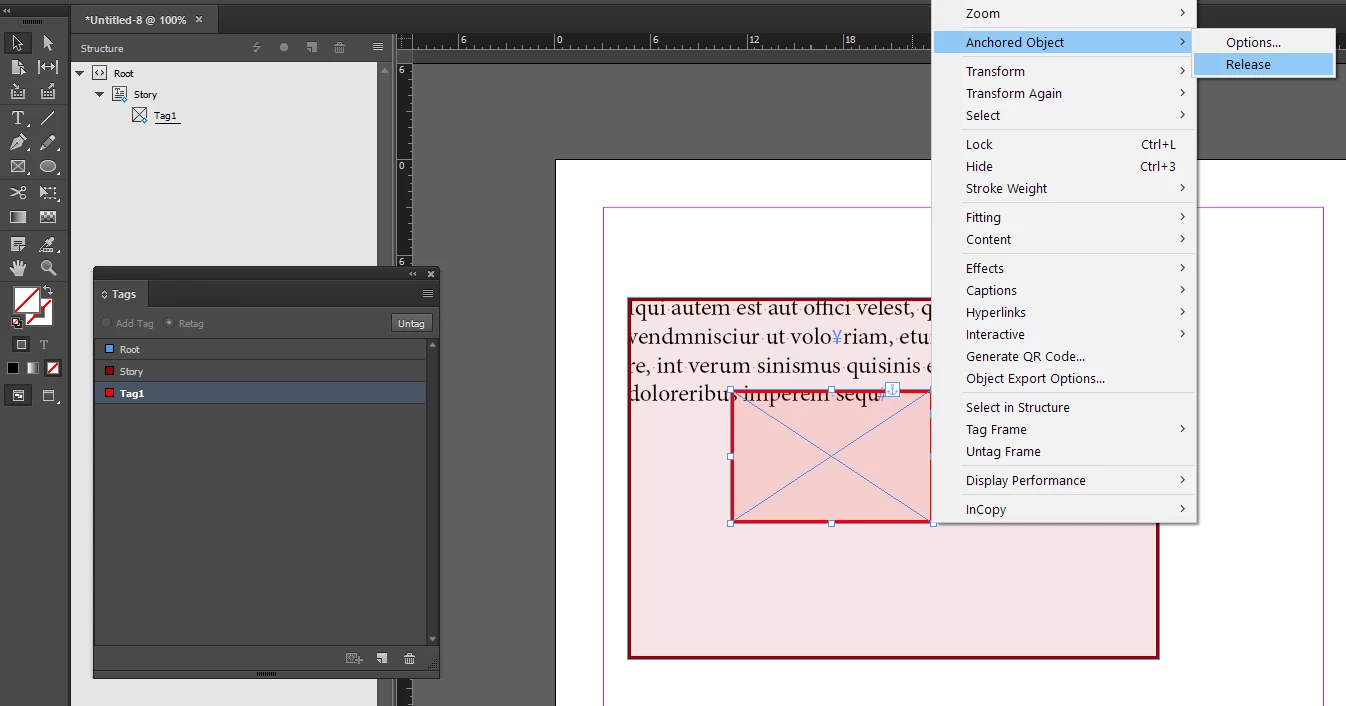Expand the Zoom submenu
This screenshot has height=706, width=1346.
[x=1182, y=13]
